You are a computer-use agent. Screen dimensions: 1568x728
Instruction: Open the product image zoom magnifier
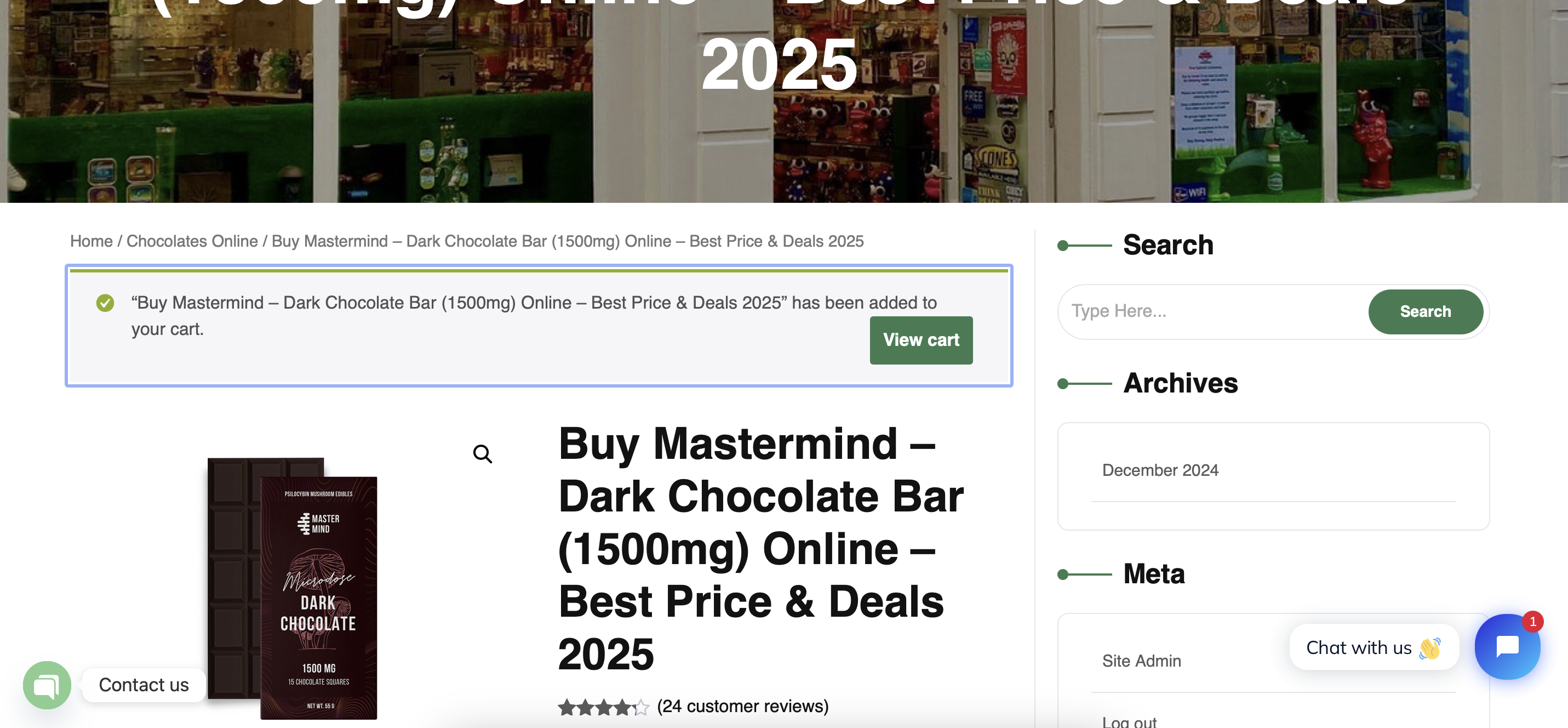(483, 453)
